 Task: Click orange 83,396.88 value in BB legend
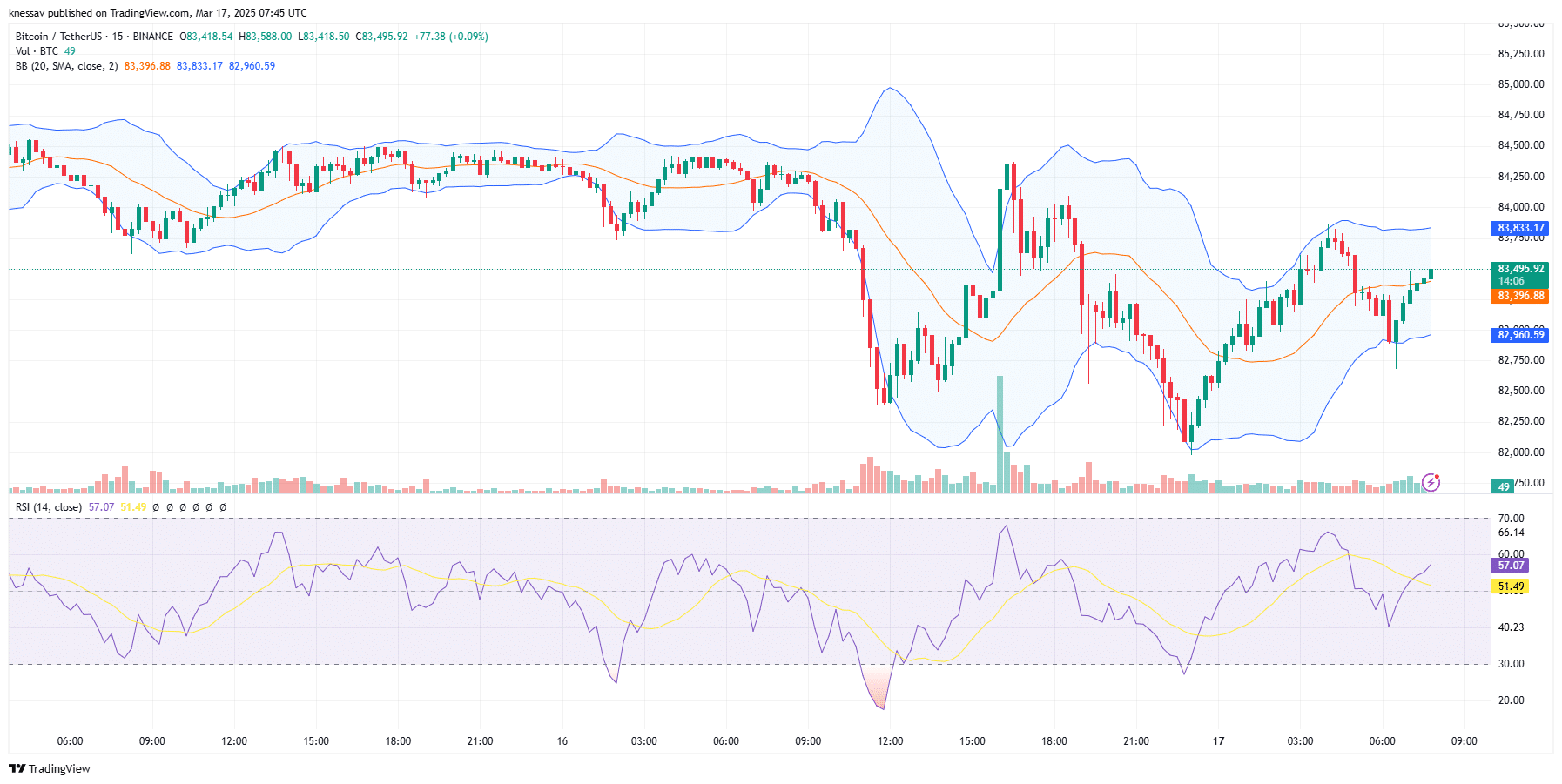coord(147,66)
